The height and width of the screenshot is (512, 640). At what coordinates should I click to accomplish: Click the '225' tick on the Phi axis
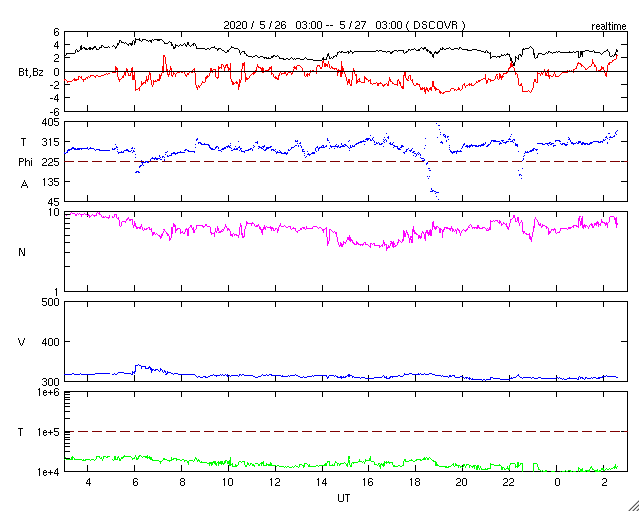pos(51,162)
